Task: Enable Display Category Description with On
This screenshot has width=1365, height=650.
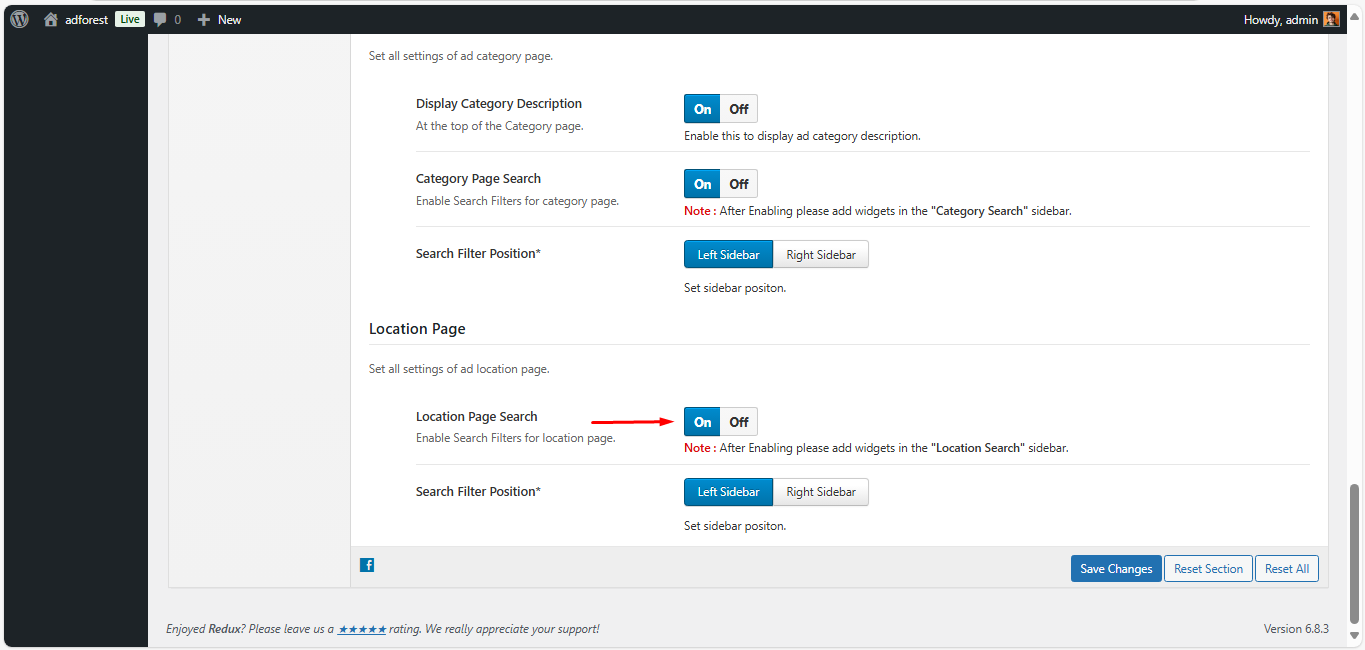Action: [702, 109]
